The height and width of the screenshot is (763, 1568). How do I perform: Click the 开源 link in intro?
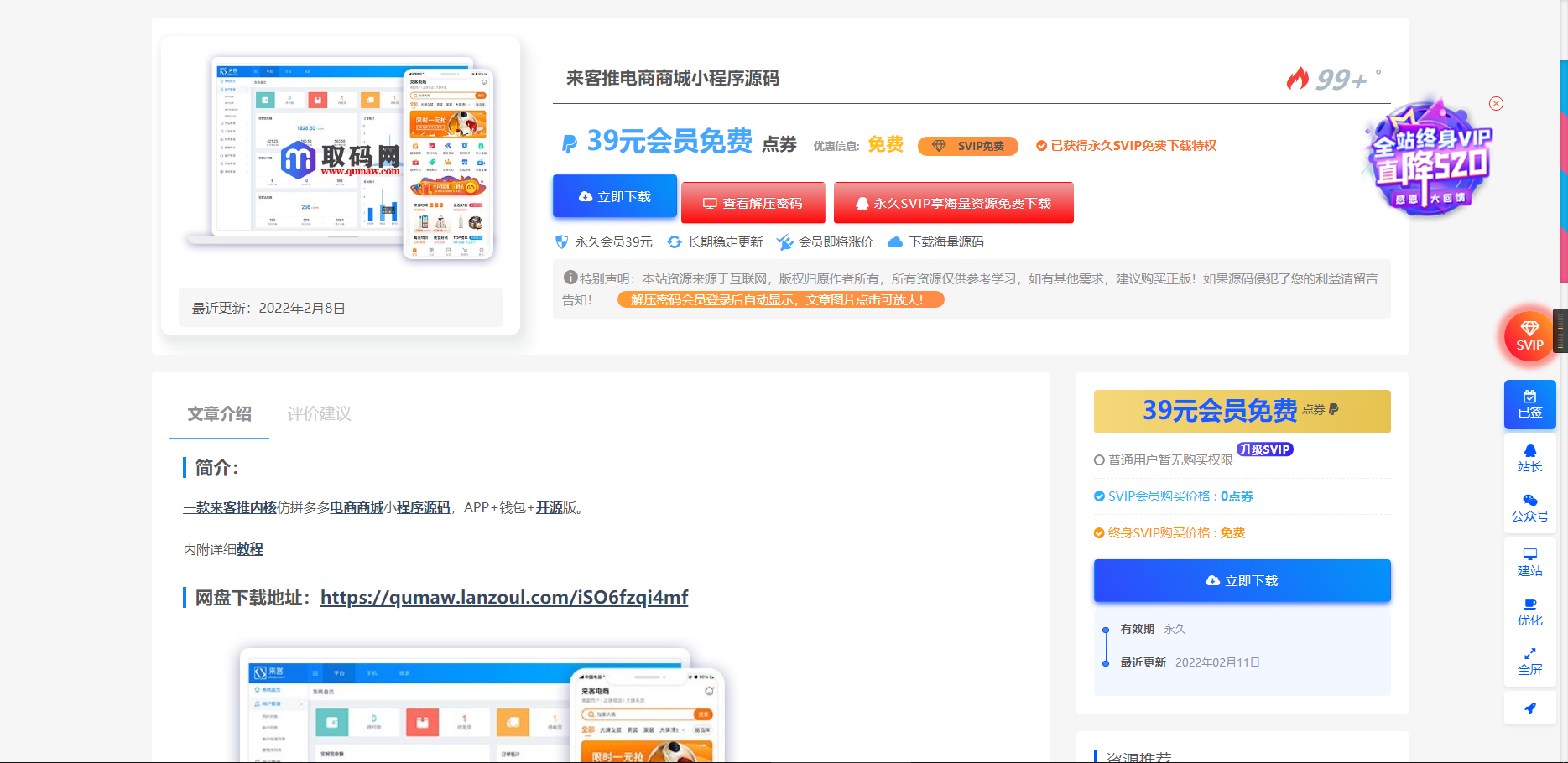pos(550,507)
